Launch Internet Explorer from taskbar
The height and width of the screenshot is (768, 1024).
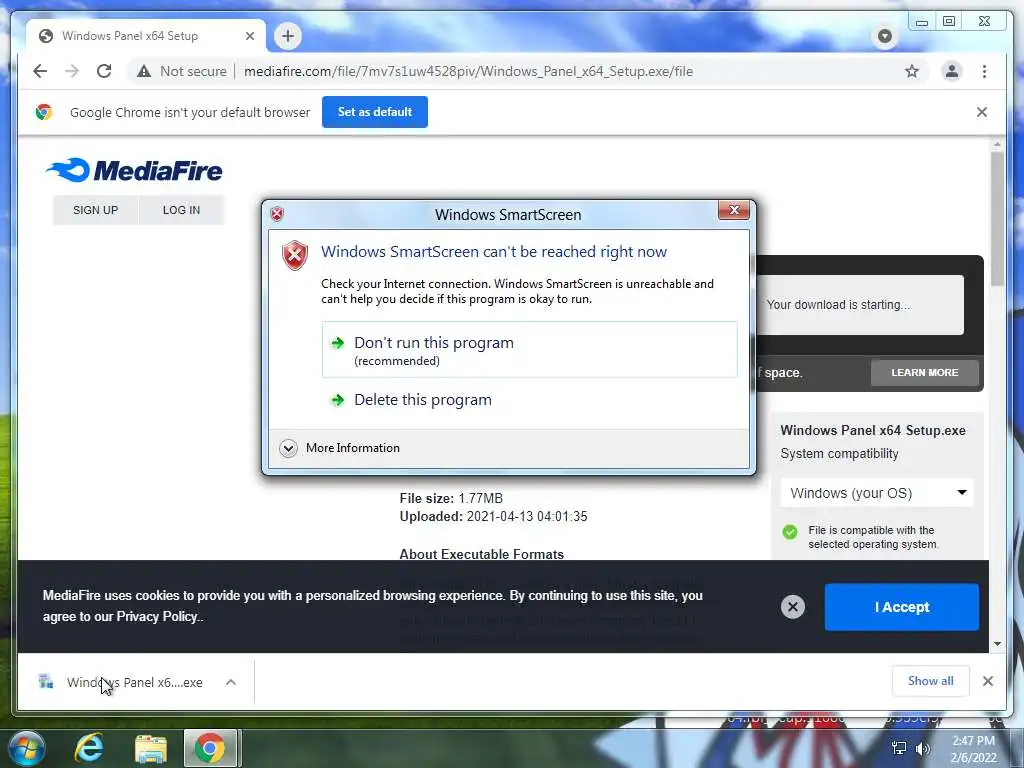click(89, 748)
